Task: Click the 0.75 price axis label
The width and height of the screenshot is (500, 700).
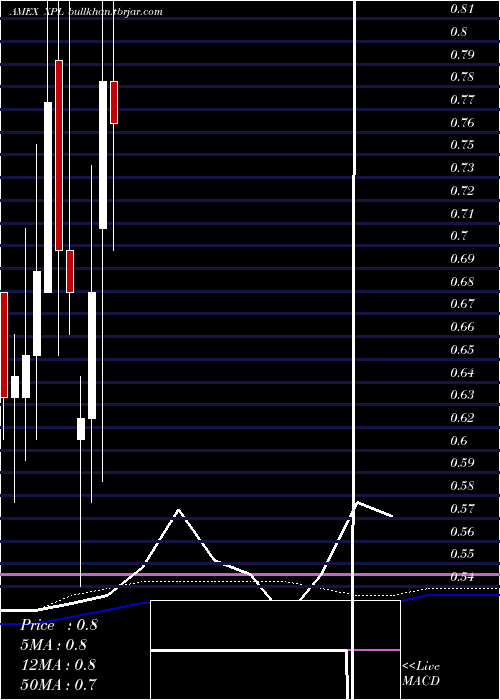Action: click(462, 145)
